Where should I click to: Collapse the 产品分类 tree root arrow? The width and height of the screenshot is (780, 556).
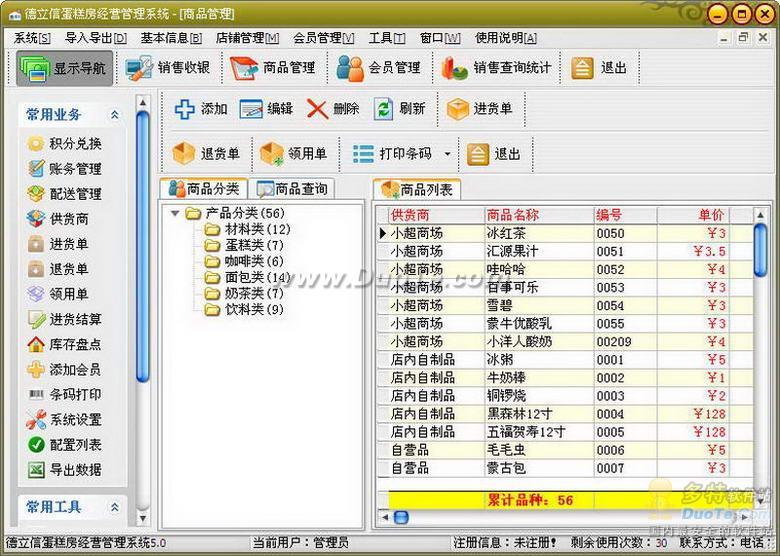pyautogui.click(x=175, y=213)
